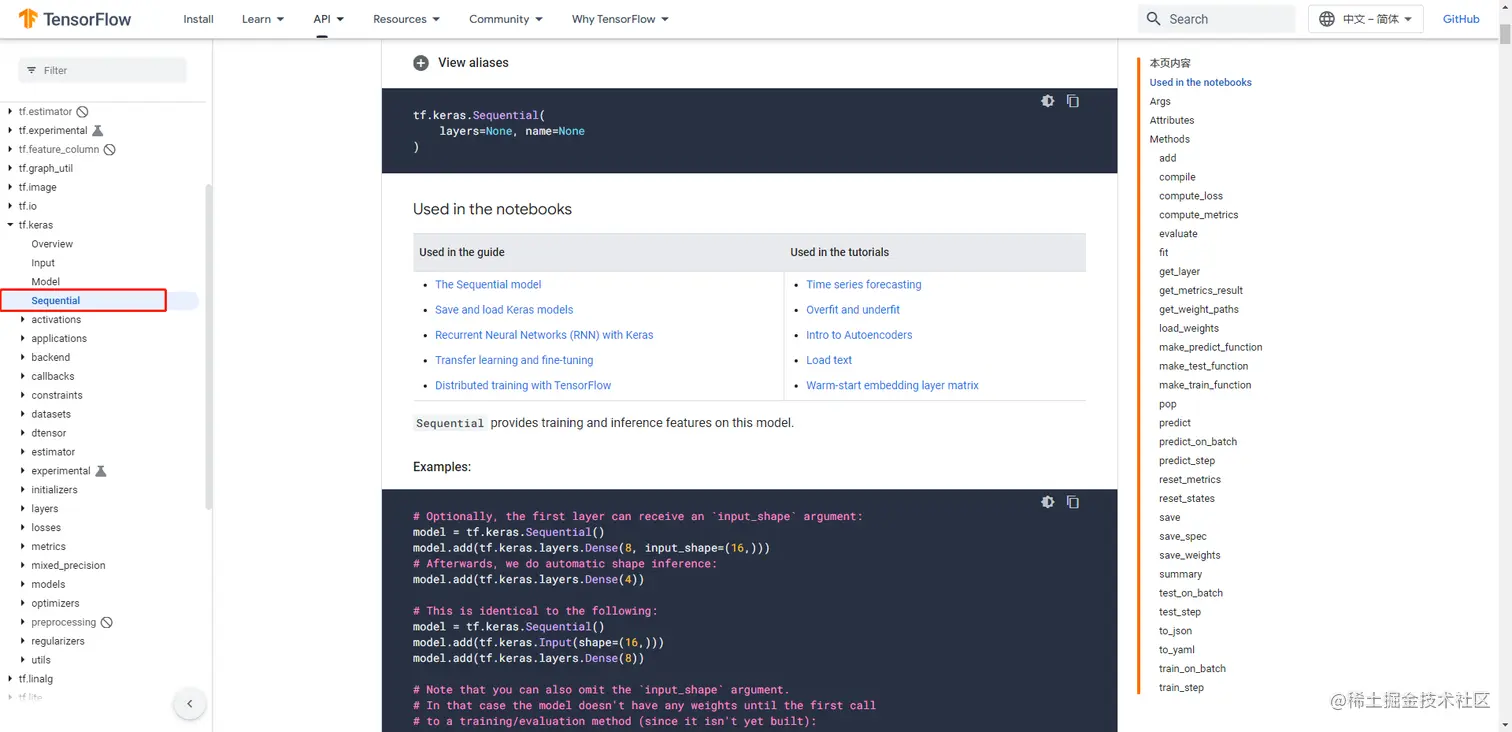
Task: Click the TensorFlow logo
Action: click(75, 19)
